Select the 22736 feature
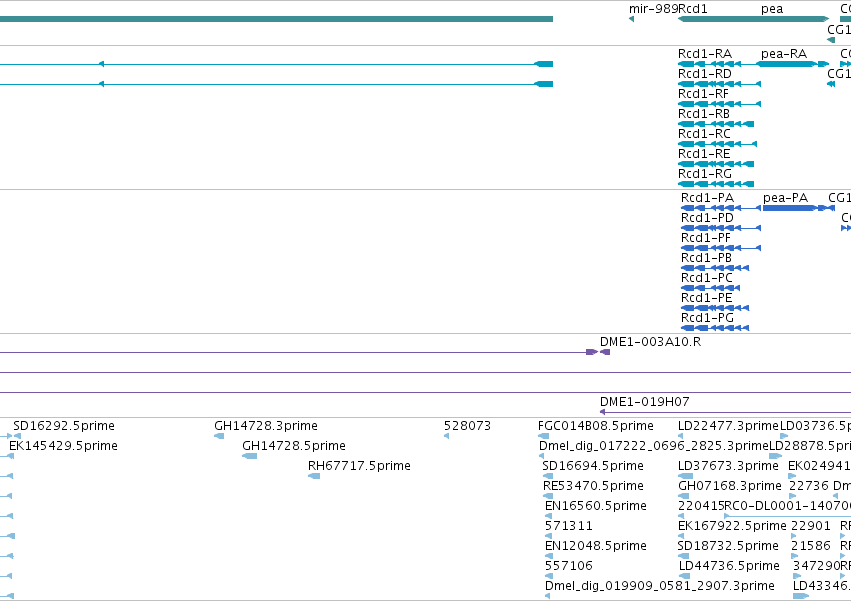The image size is (851, 601). 792,496
